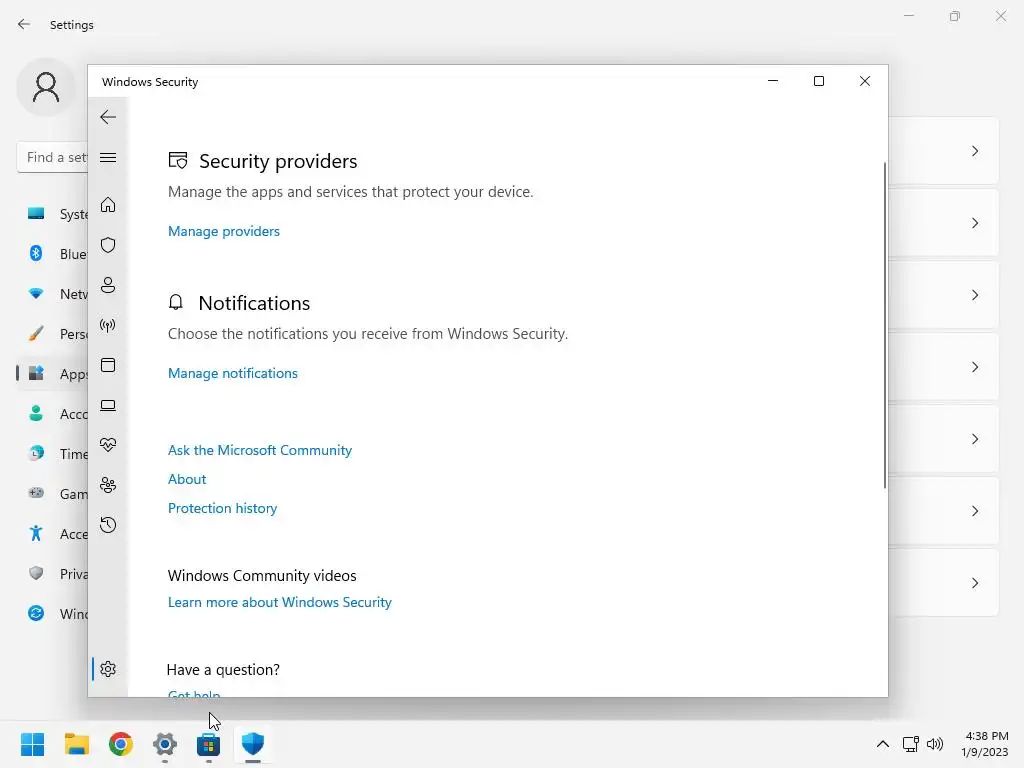Screen dimensions: 1024x768
Task: Open Device security laptop icon
Action: tap(108, 406)
